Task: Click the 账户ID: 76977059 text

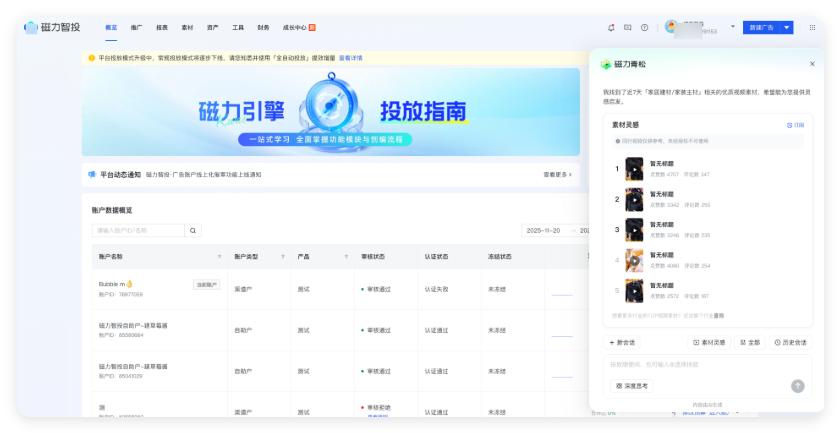Action: (121, 294)
